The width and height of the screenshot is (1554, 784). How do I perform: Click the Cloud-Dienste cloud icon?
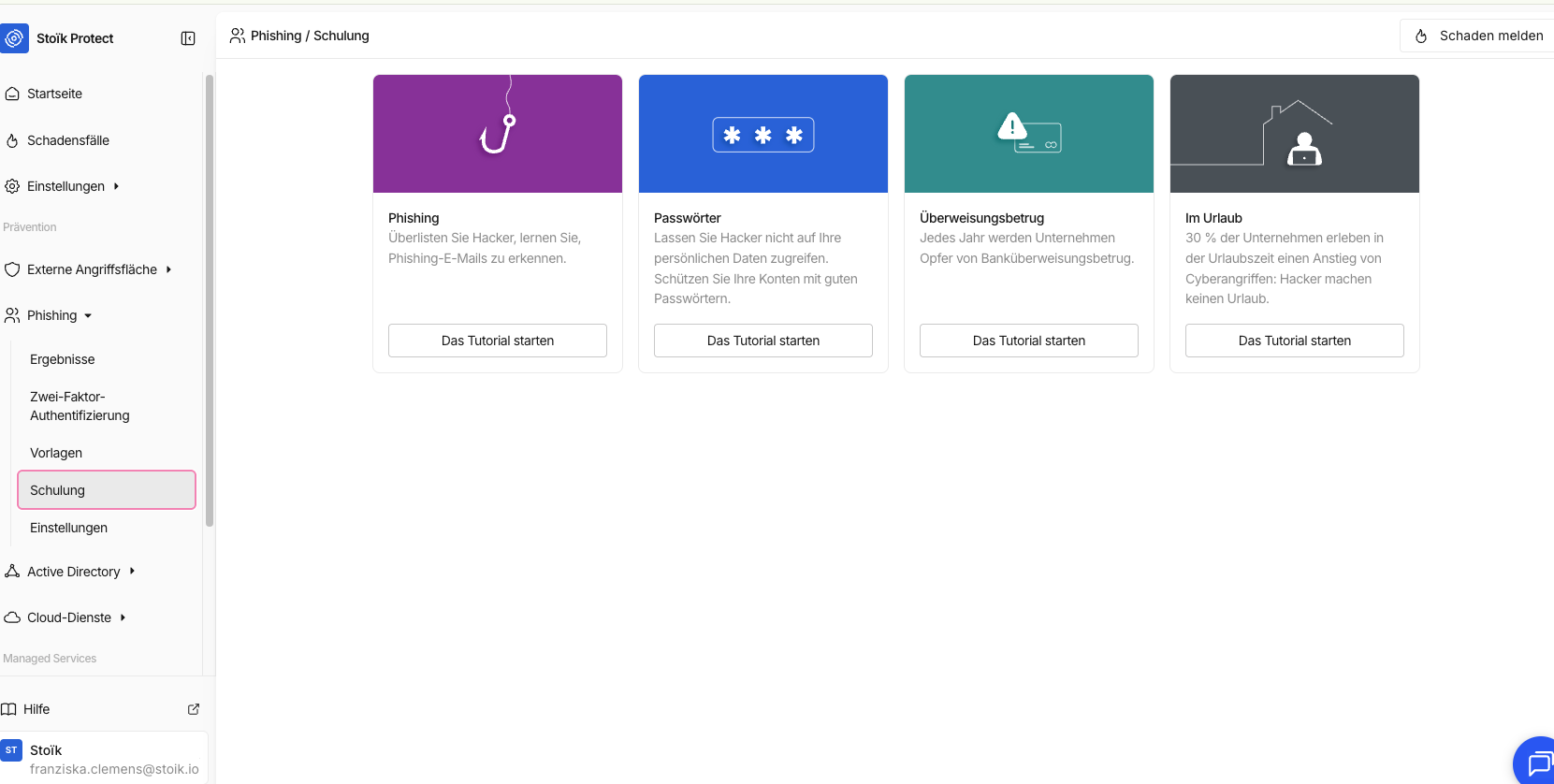[x=12, y=617]
